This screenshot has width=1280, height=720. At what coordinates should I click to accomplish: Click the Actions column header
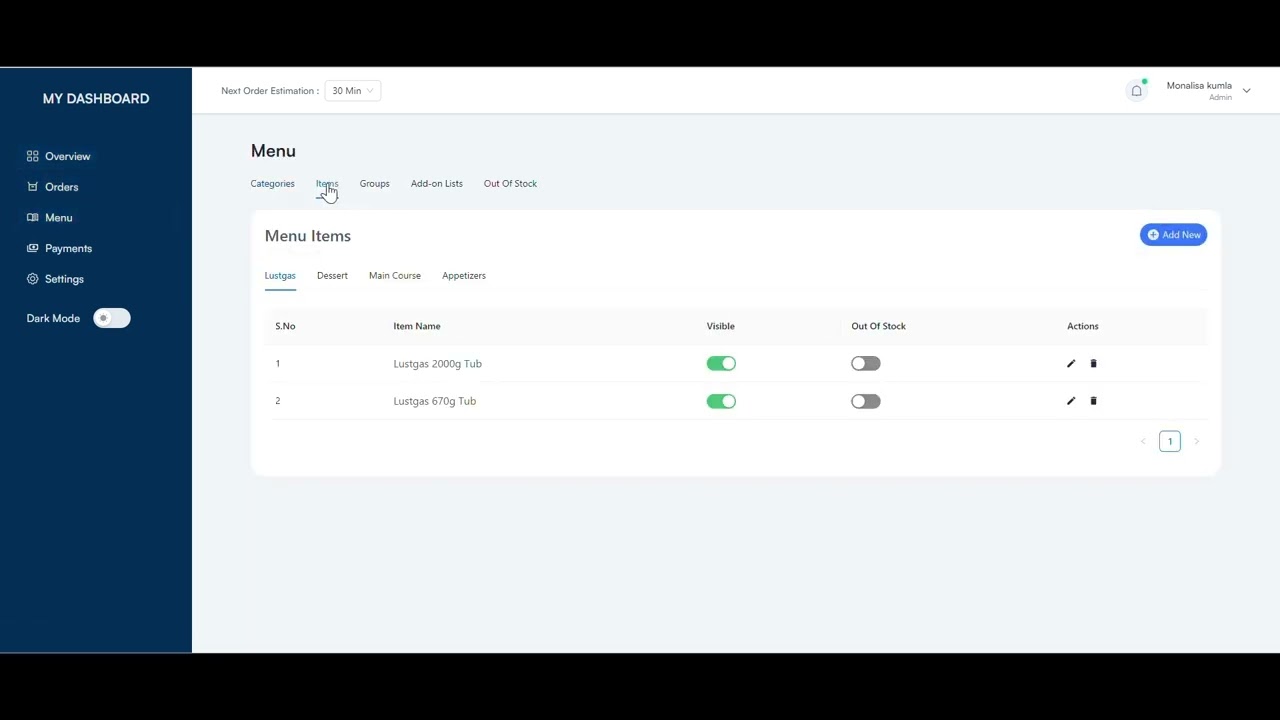[x=1082, y=326]
